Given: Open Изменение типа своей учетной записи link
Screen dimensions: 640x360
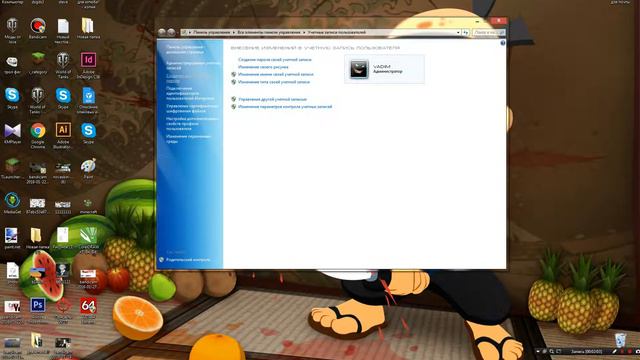Looking at the screenshot, I should click(274, 82).
